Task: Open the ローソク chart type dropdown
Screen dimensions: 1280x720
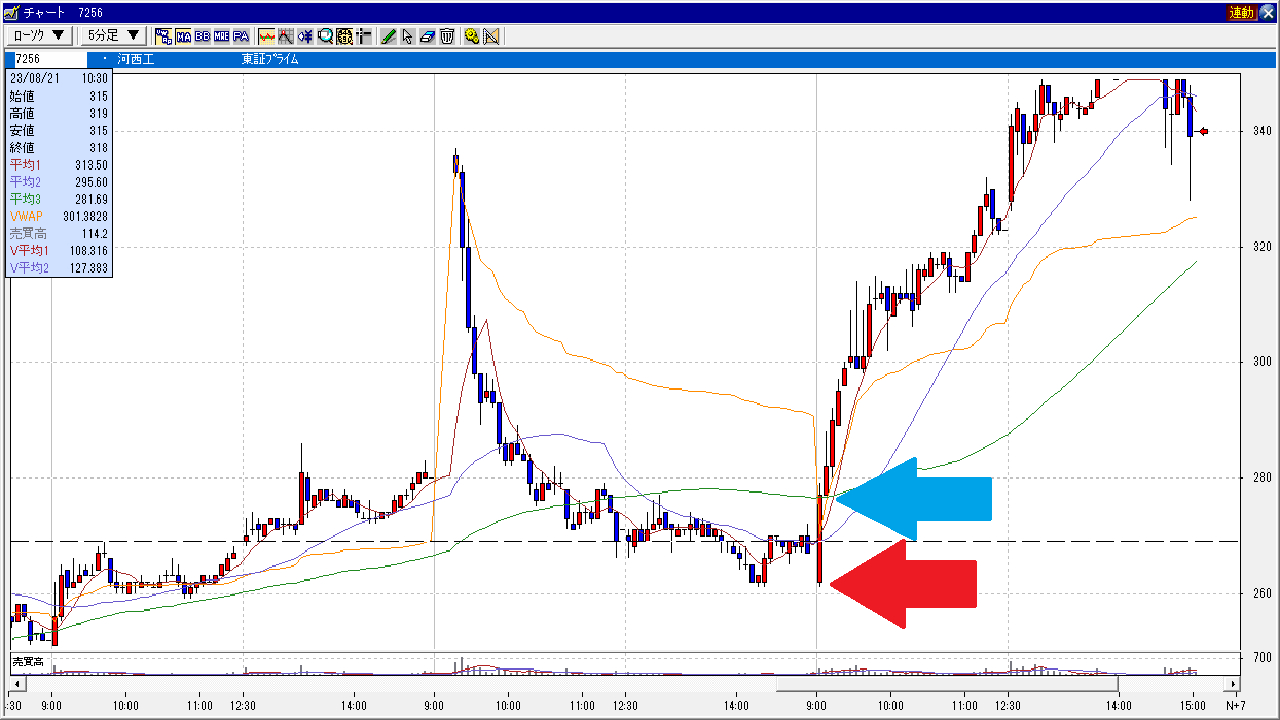Action: 39,36
